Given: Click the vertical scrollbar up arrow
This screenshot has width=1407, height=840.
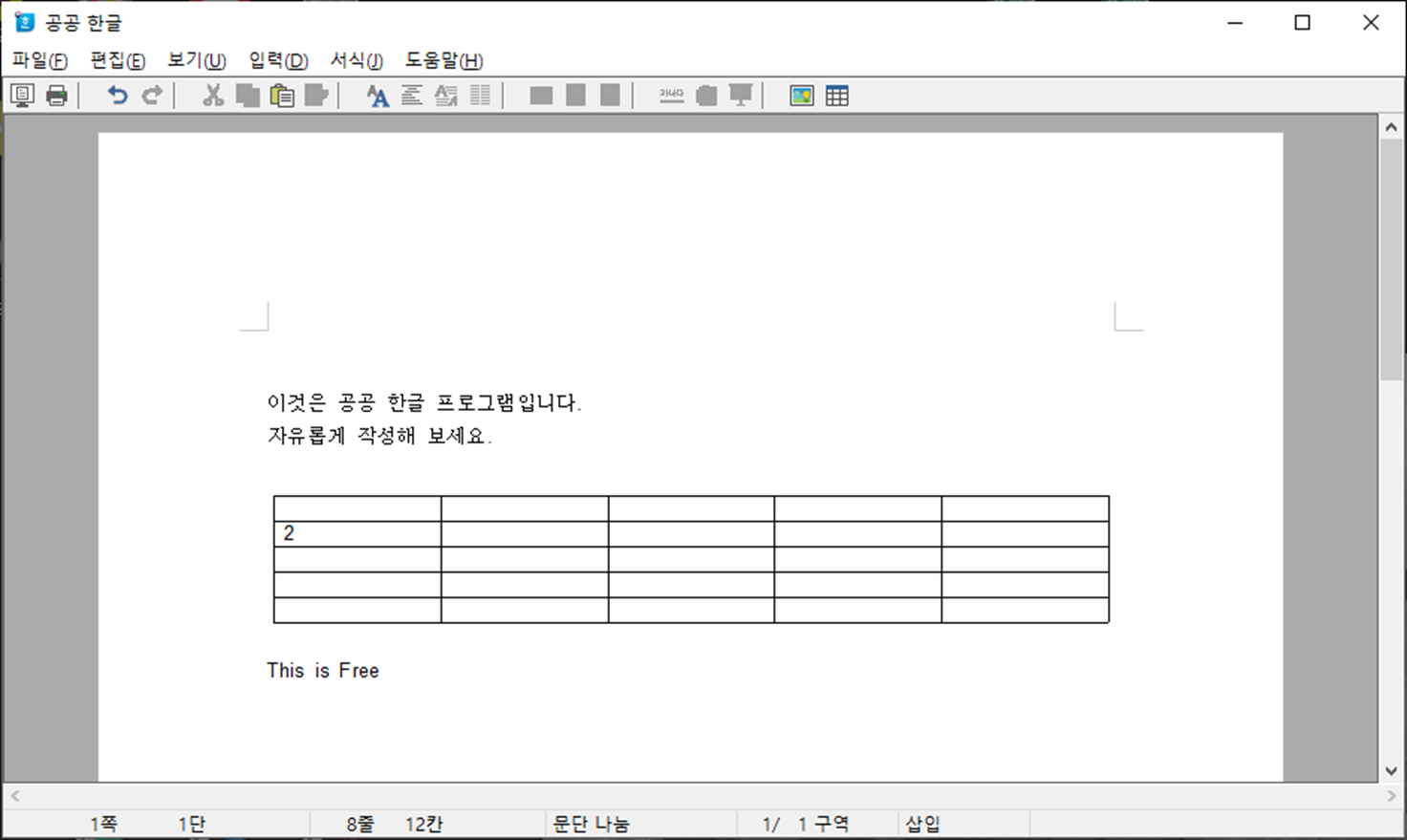Looking at the screenshot, I should [x=1392, y=126].
